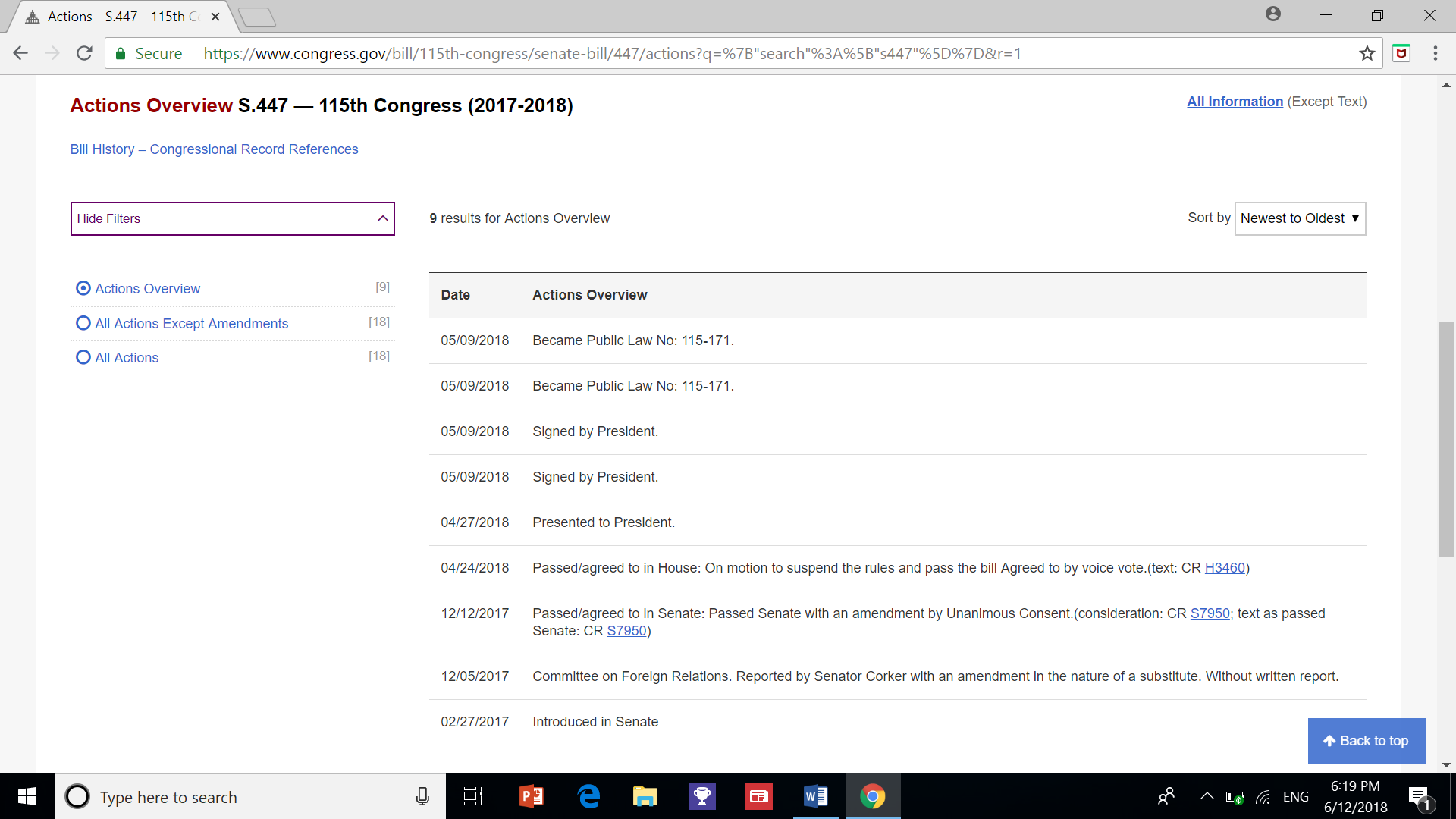The height and width of the screenshot is (819, 1456).
Task: Open File Explorer from the taskbar
Action: 645,796
